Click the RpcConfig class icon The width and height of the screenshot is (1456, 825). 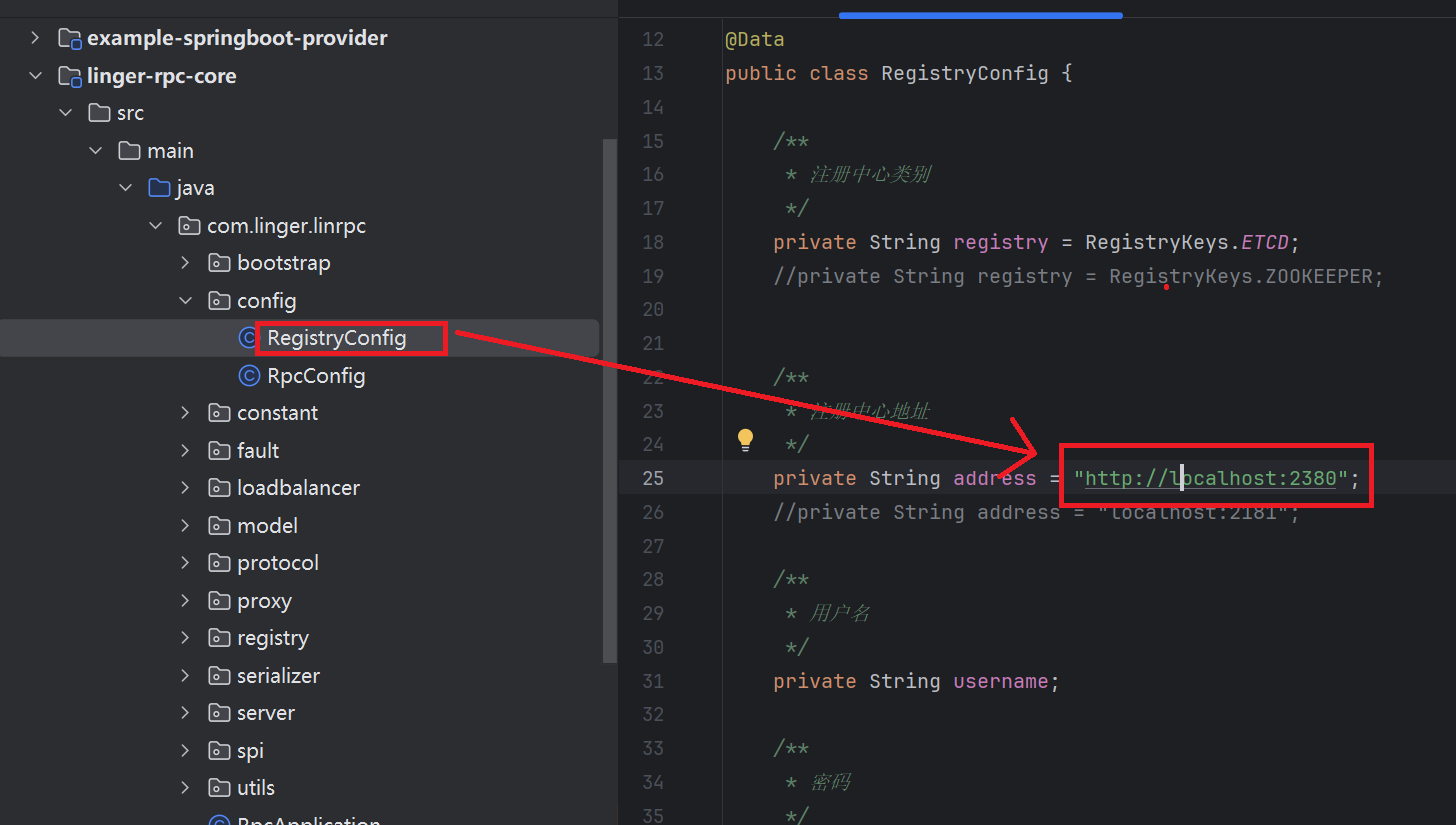[248, 376]
